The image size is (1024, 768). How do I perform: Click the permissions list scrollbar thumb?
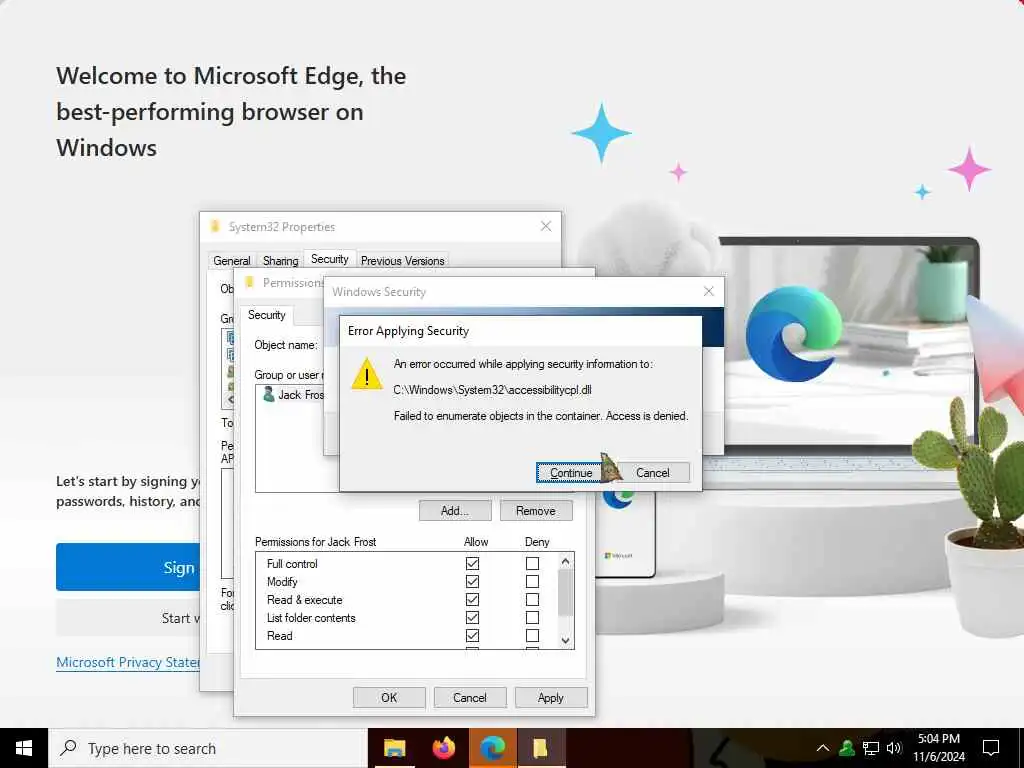(566, 593)
